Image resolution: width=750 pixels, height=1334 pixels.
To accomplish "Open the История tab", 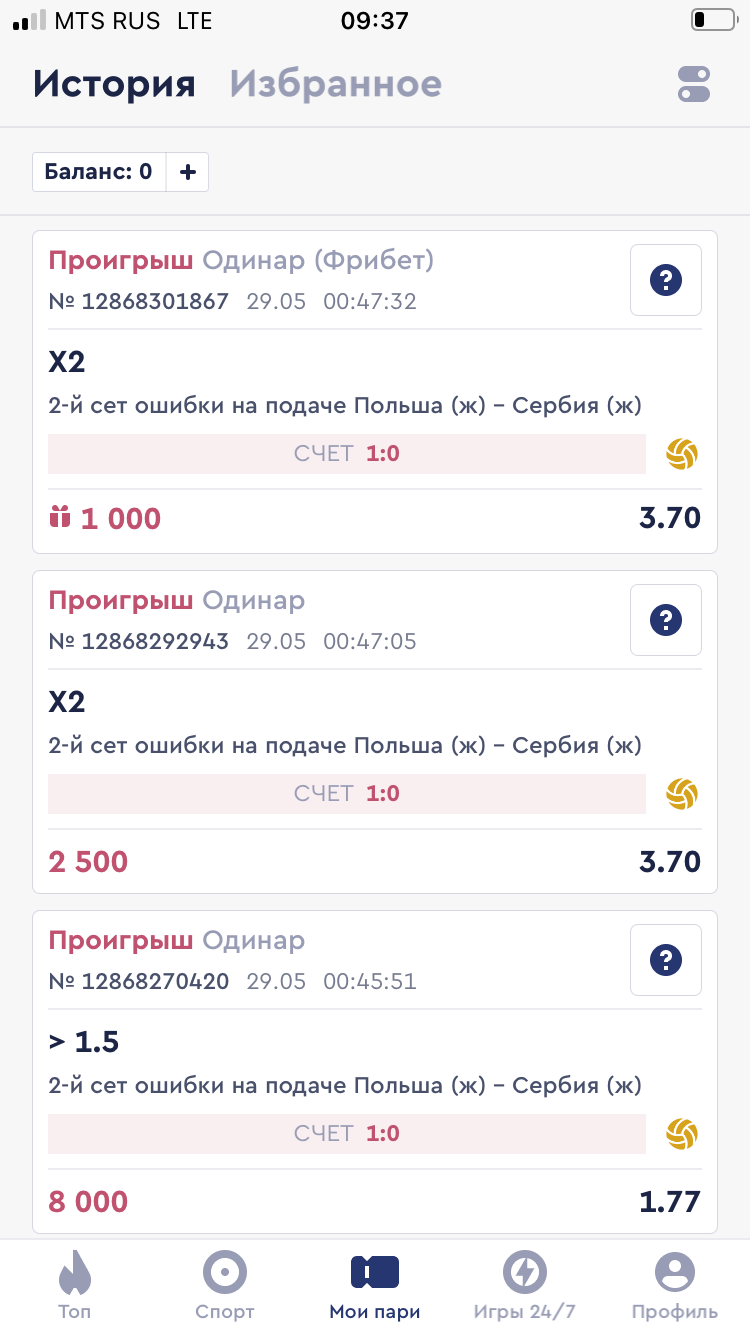I will (x=114, y=84).
